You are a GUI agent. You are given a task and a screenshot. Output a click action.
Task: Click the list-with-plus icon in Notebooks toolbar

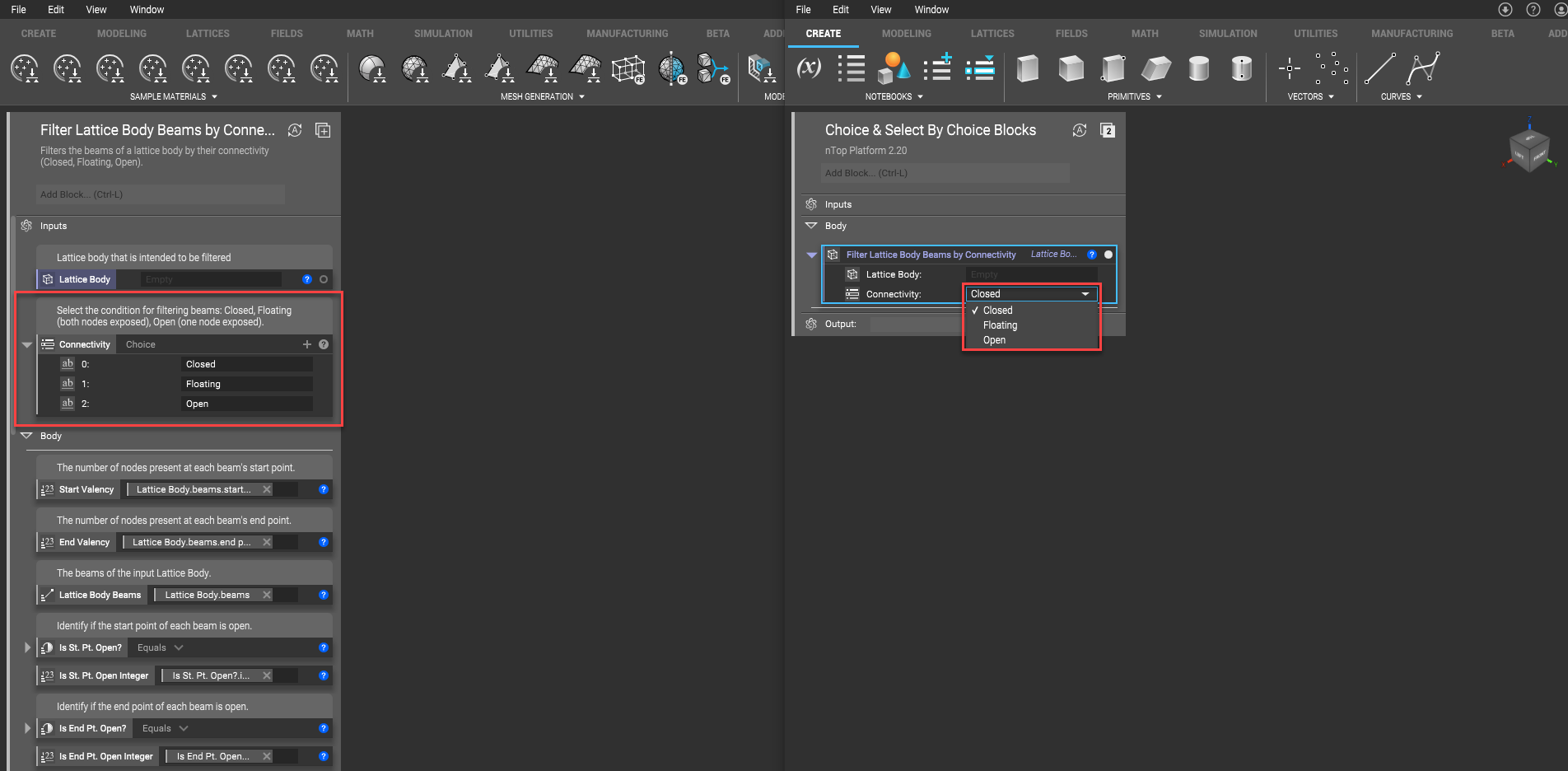point(937,68)
